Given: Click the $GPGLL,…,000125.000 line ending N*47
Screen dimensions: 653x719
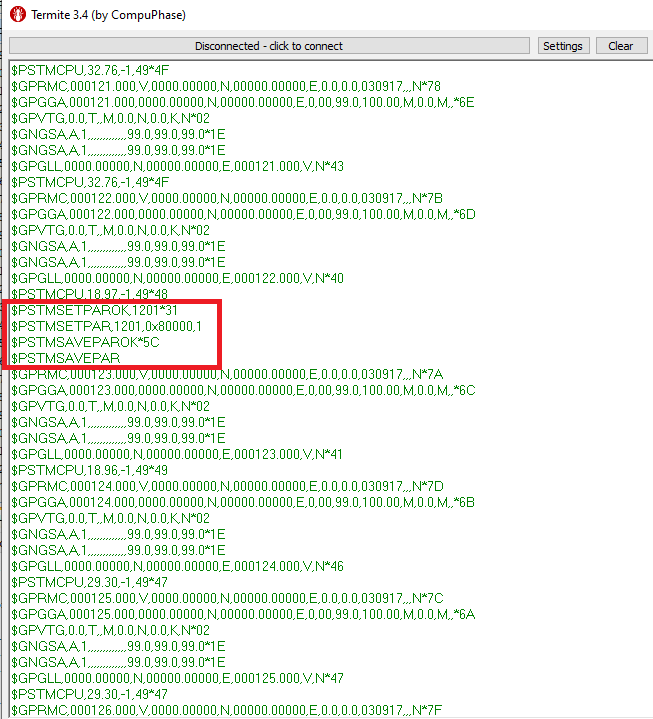Looking at the screenshot, I should point(177,678).
